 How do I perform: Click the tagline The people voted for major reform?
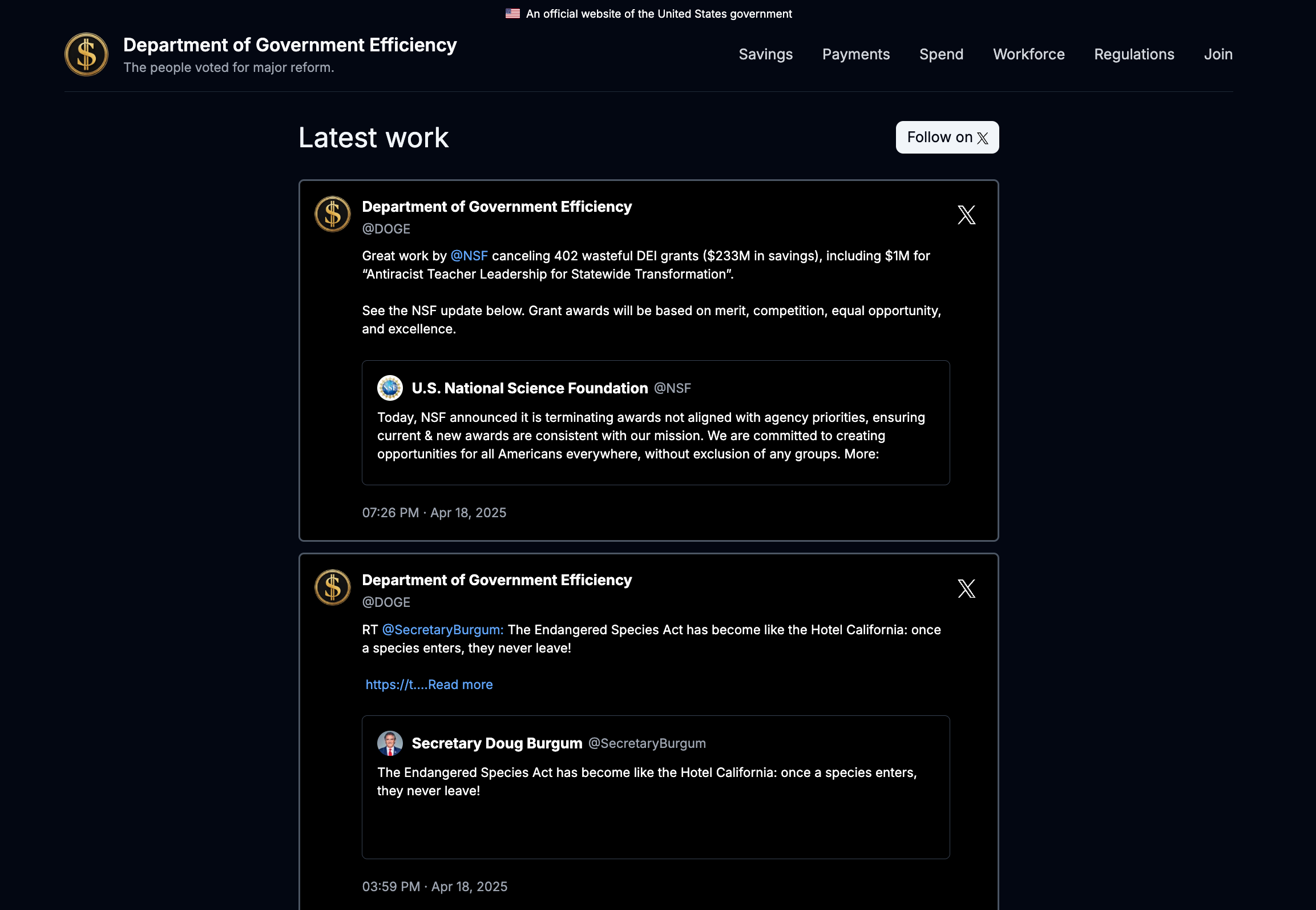[x=229, y=67]
